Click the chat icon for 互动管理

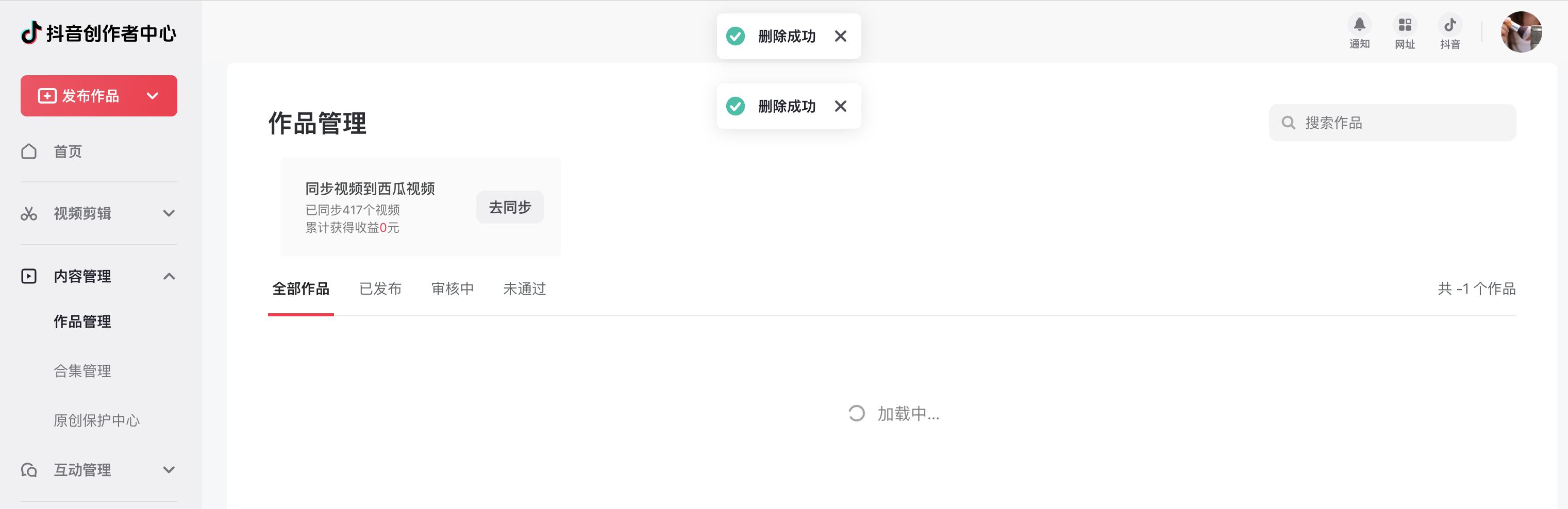29,470
